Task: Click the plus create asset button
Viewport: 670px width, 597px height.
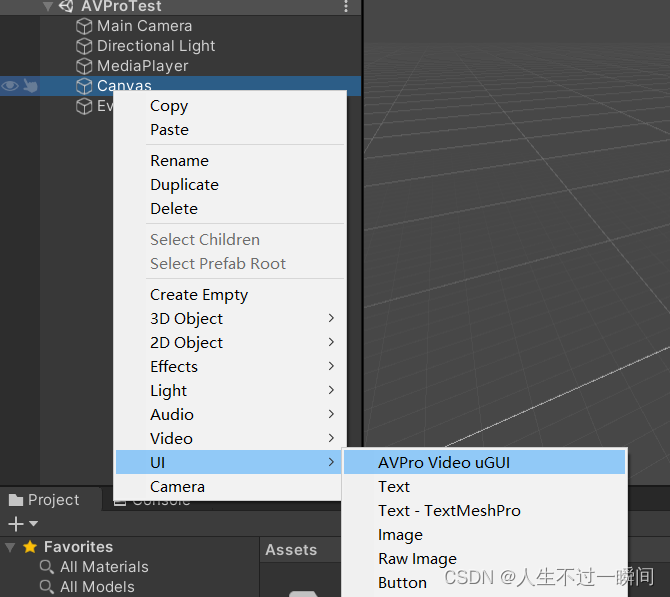Action: [x=16, y=523]
